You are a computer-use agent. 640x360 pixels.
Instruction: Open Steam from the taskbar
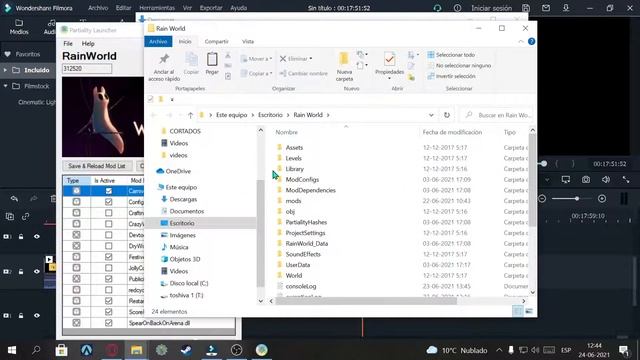pyautogui.click(x=187, y=350)
